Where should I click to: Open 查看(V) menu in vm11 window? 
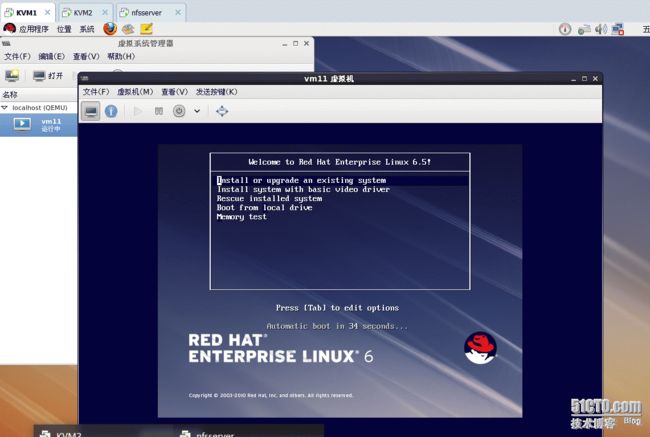pyautogui.click(x=174, y=92)
